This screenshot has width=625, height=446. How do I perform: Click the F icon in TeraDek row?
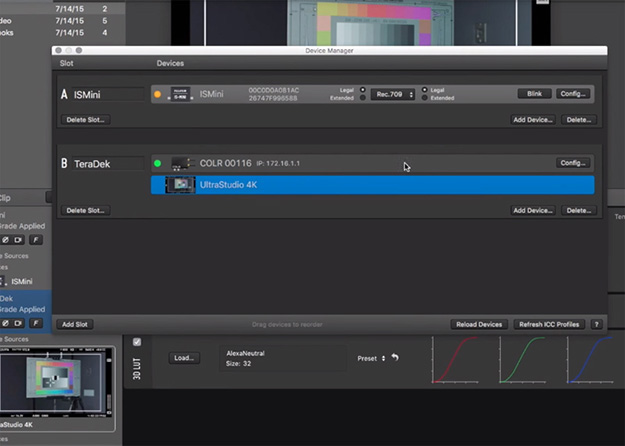pos(35,323)
